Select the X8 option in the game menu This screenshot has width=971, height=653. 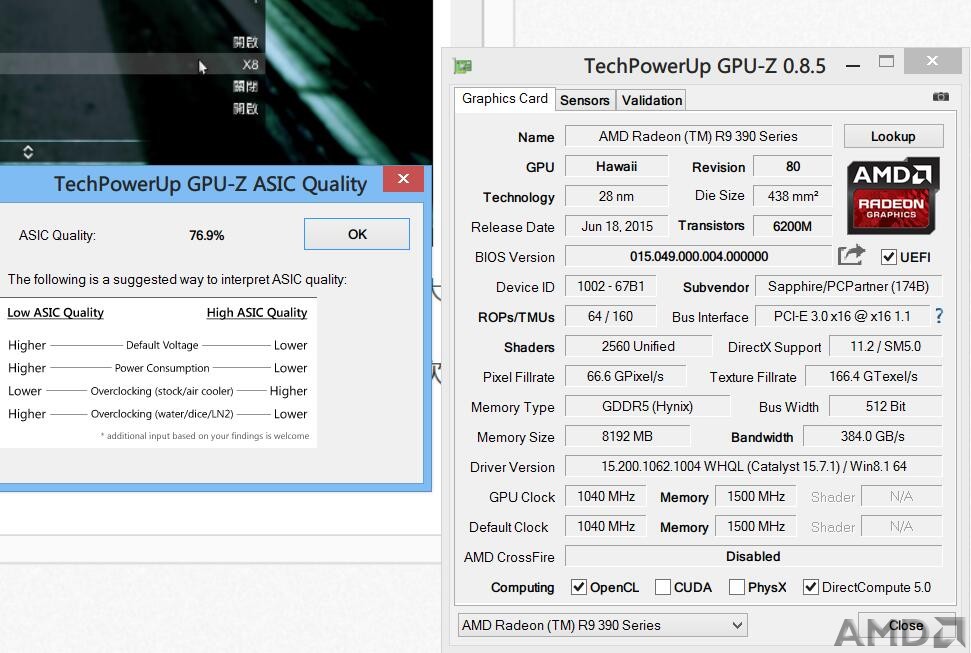point(250,64)
